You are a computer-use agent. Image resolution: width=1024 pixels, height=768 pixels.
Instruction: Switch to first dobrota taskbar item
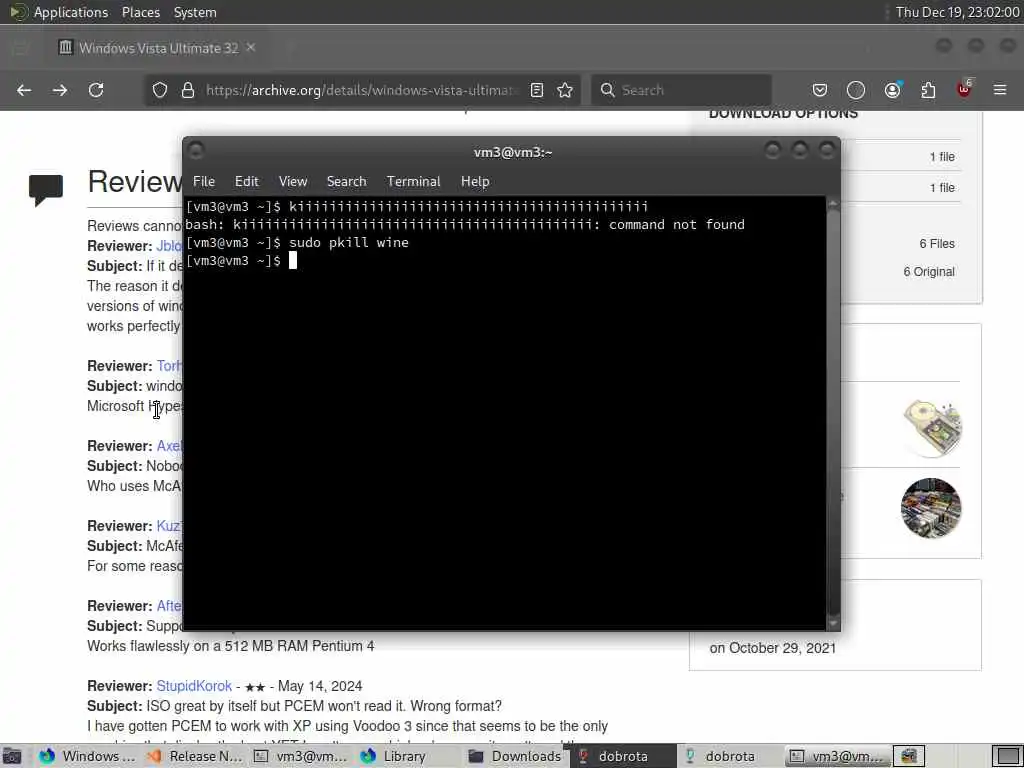pyautogui.click(x=622, y=756)
